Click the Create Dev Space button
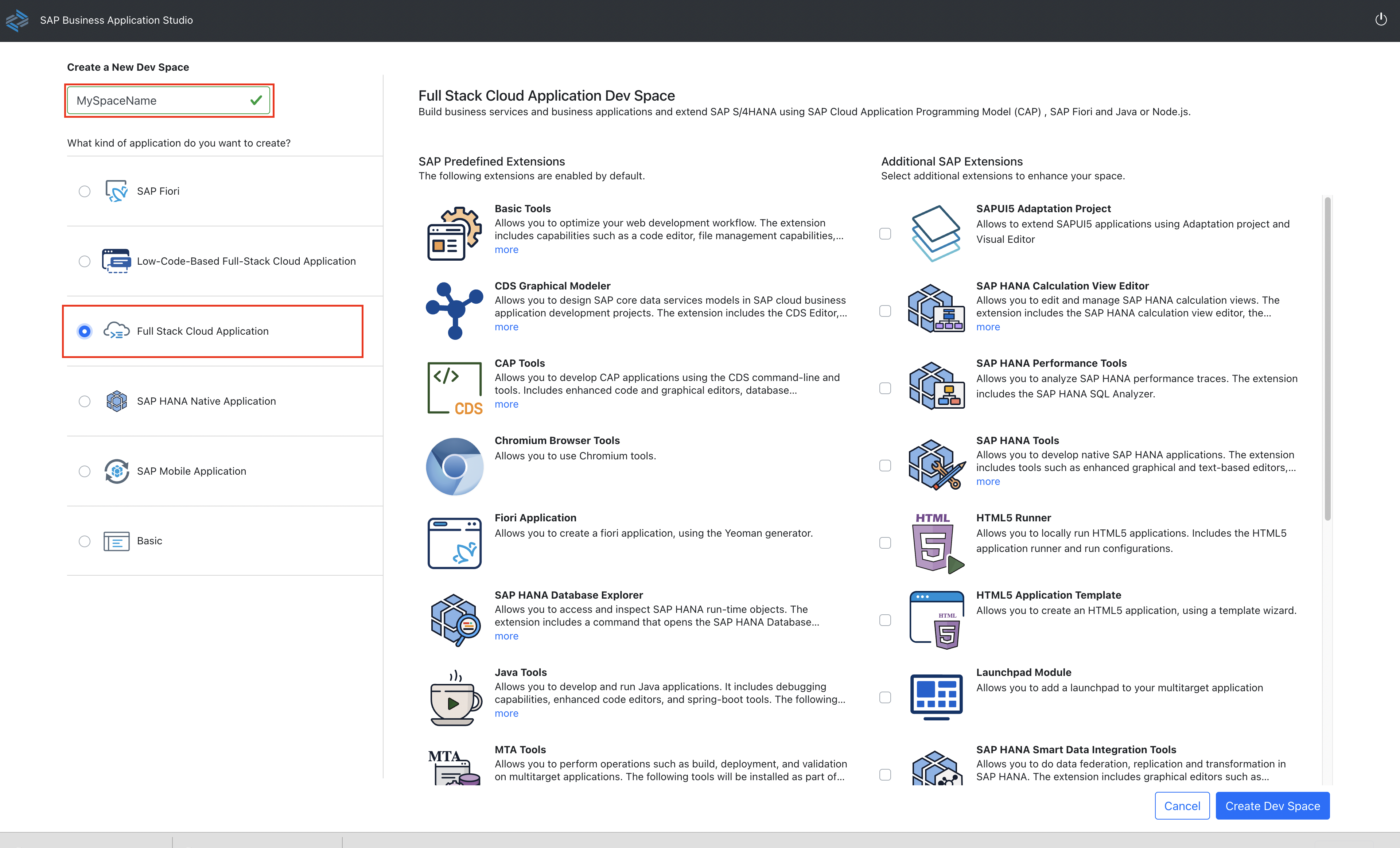Viewport: 1400px width, 848px height. pyautogui.click(x=1272, y=806)
